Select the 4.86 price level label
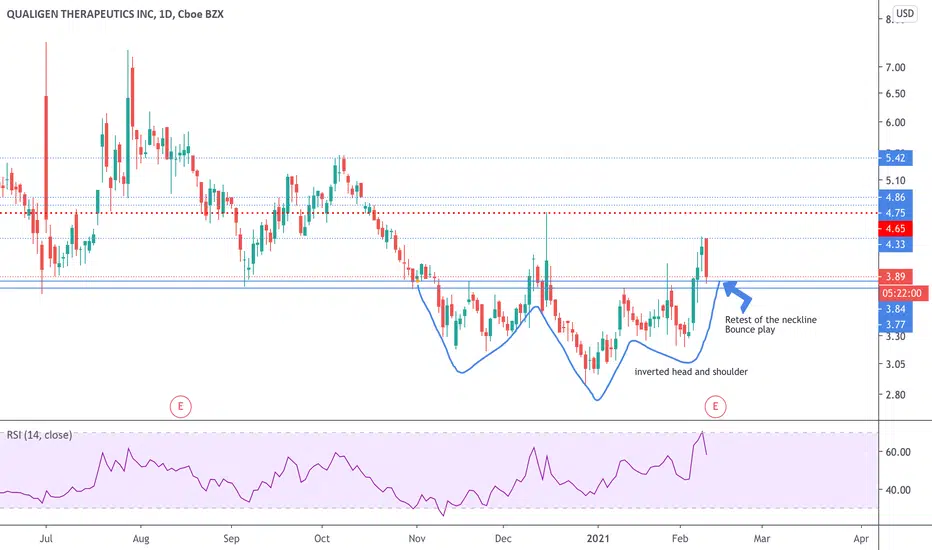932x550 pixels. [895, 197]
